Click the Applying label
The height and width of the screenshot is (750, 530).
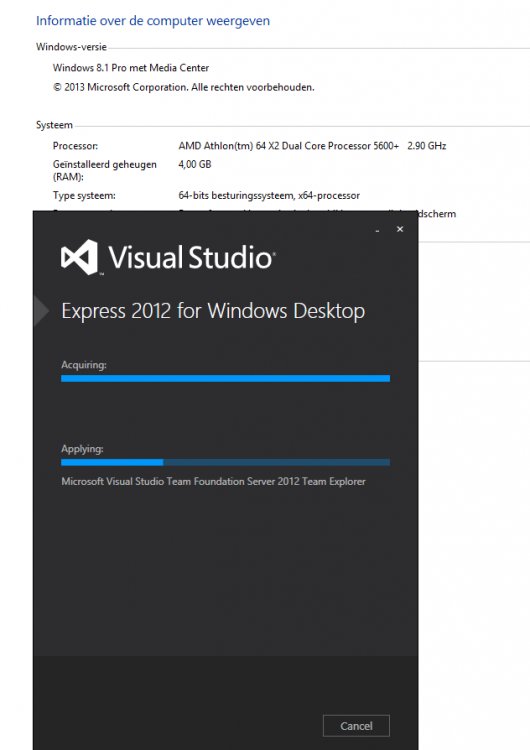coord(82,449)
